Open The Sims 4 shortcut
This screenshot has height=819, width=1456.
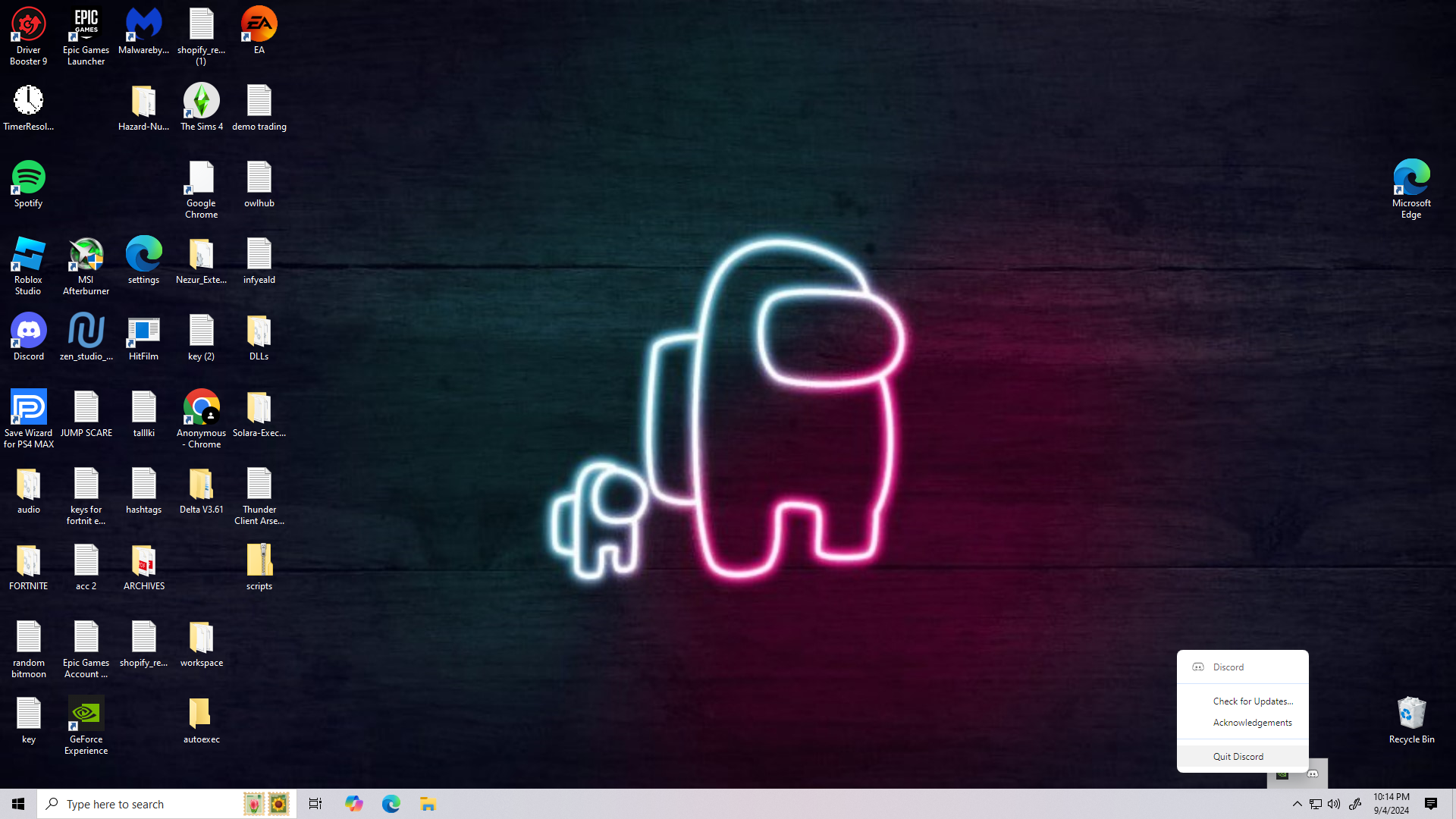coord(201,102)
